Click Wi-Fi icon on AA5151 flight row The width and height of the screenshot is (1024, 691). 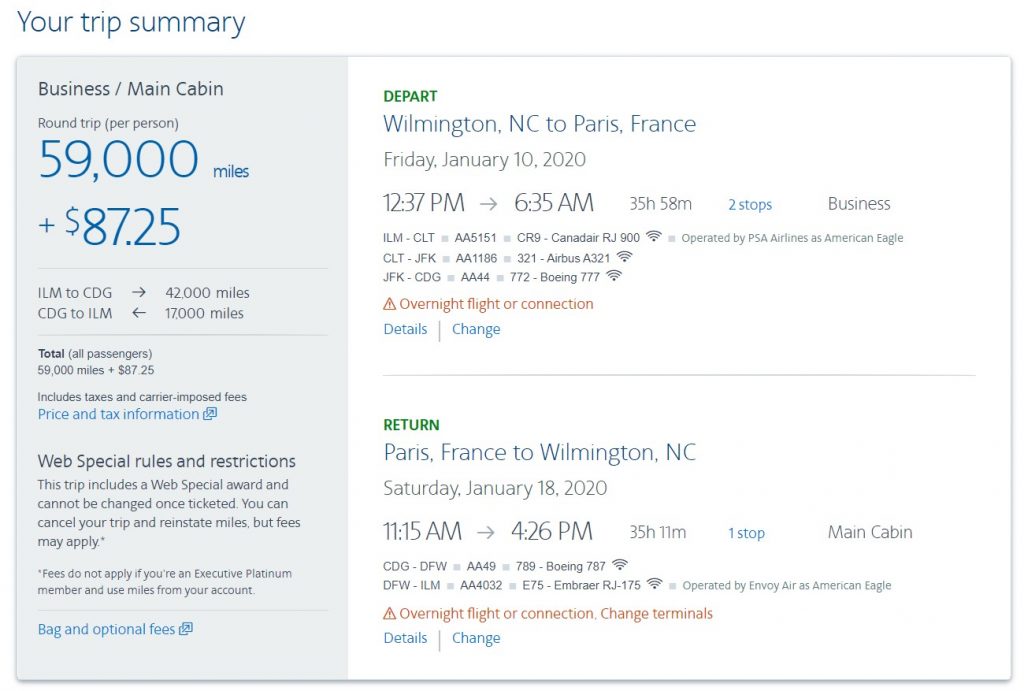point(654,237)
